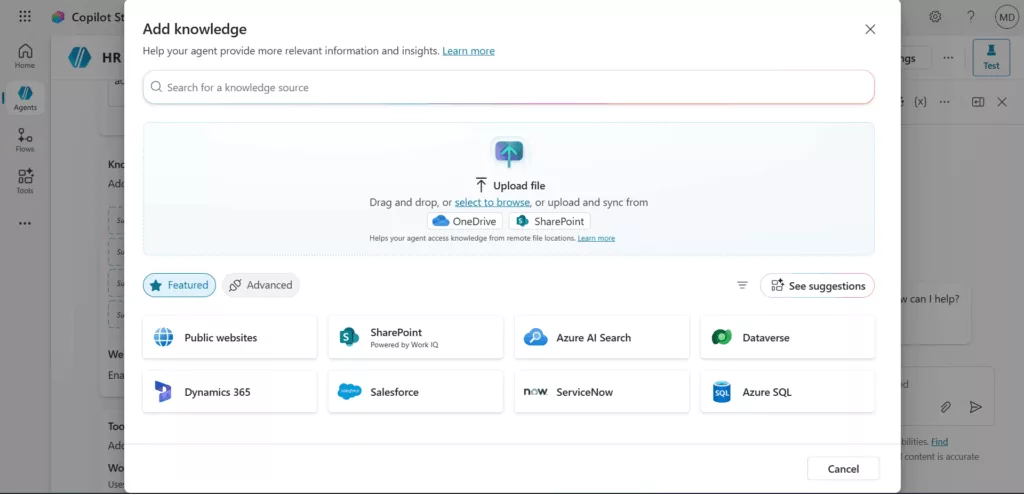
Task: Click the Learn more link under Add knowledge
Action: [x=468, y=50]
